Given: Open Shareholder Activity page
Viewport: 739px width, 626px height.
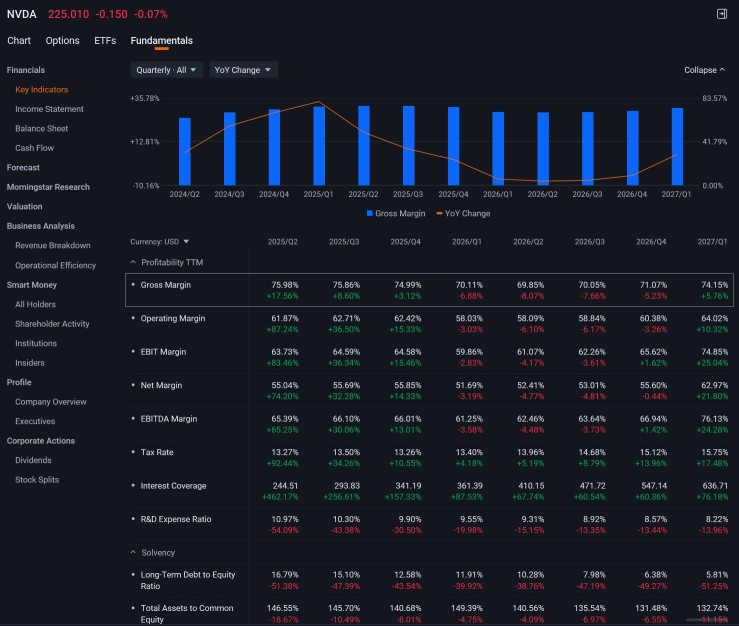Looking at the screenshot, I should click(52, 324).
